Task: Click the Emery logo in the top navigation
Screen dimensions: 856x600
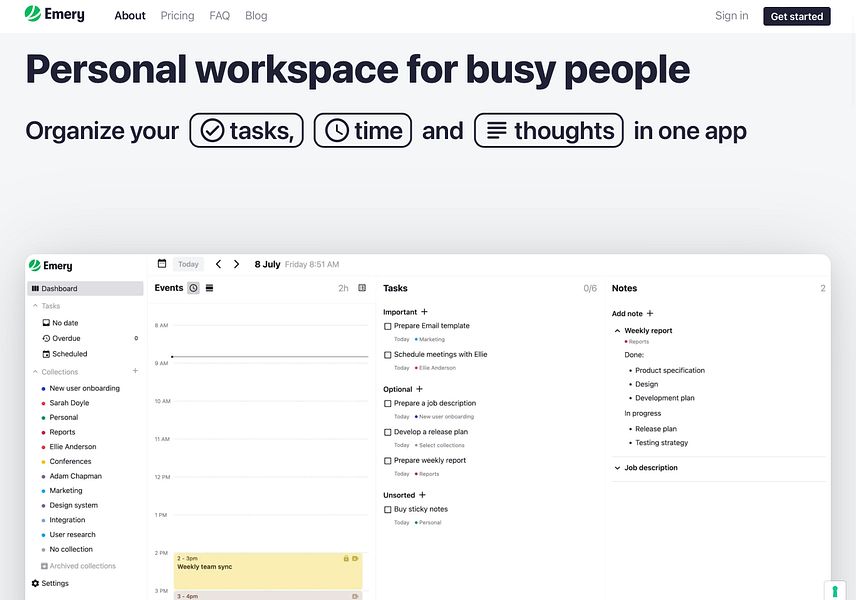Action: pyautogui.click(x=55, y=14)
